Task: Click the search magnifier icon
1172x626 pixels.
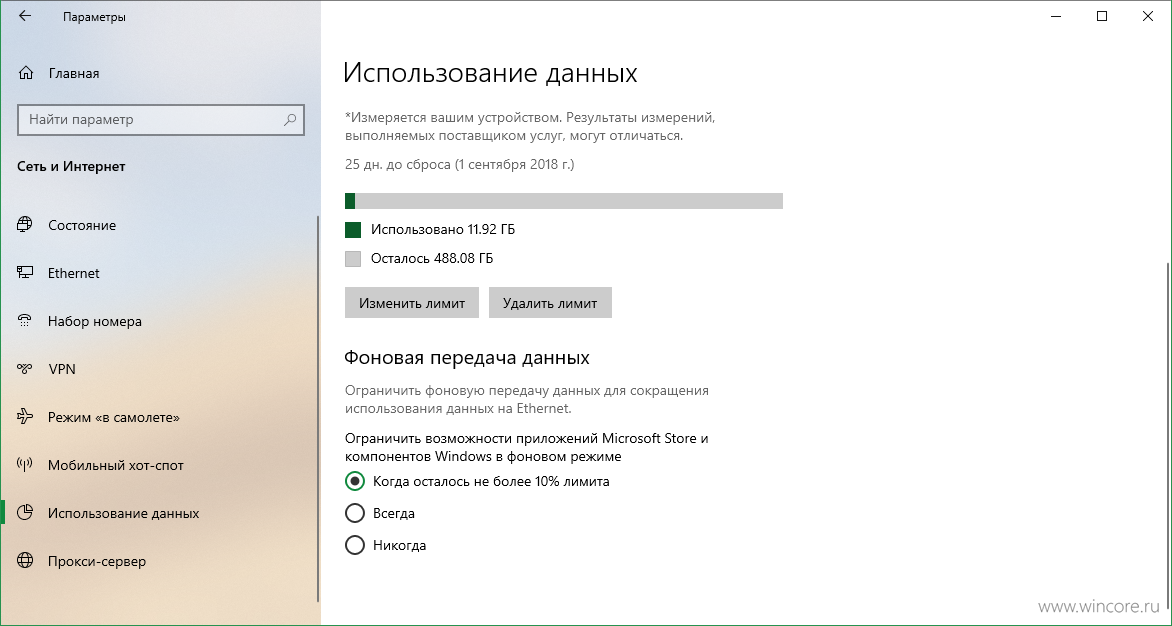Action: pyautogui.click(x=290, y=120)
